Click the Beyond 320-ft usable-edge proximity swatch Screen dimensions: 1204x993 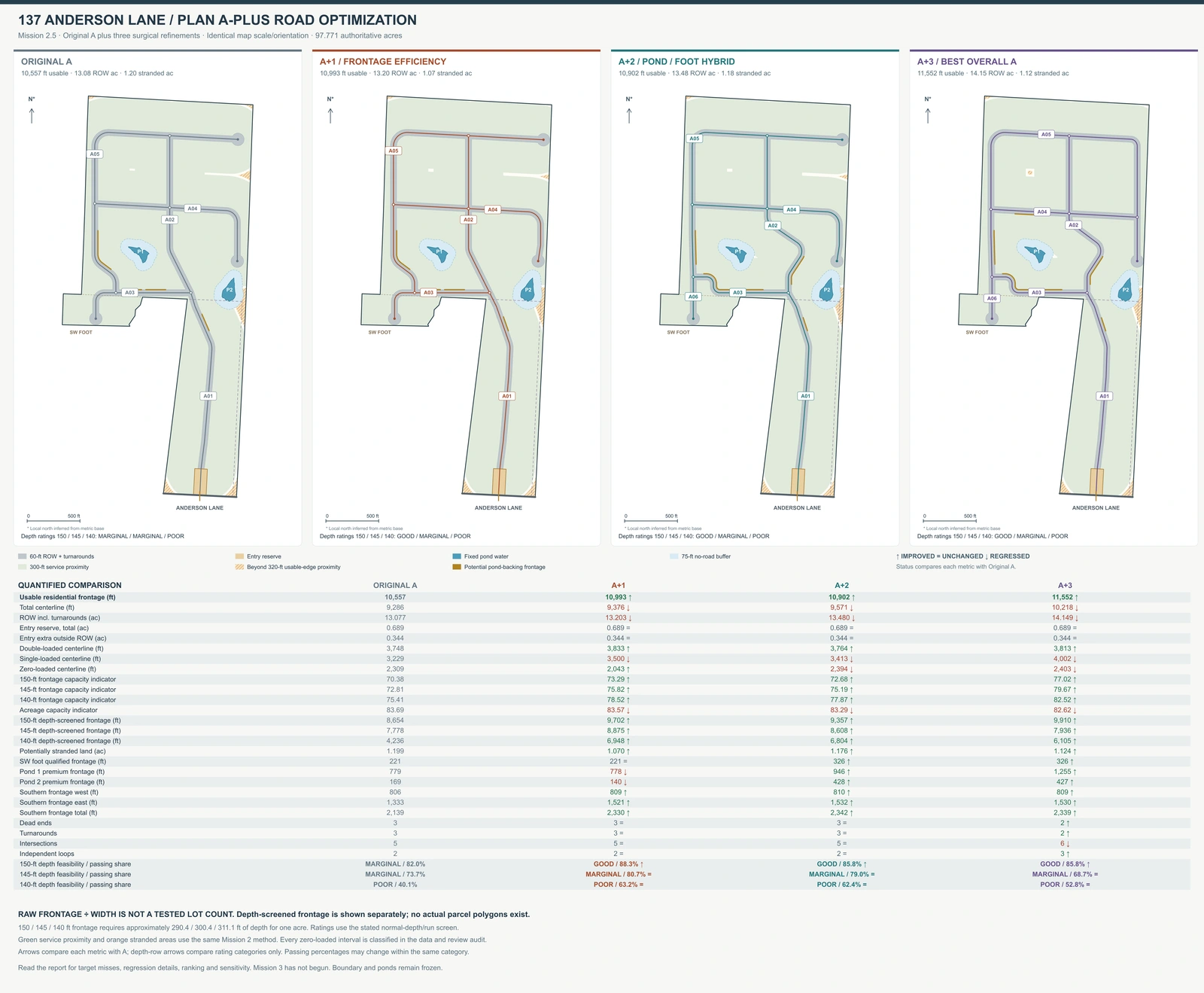[239, 567]
